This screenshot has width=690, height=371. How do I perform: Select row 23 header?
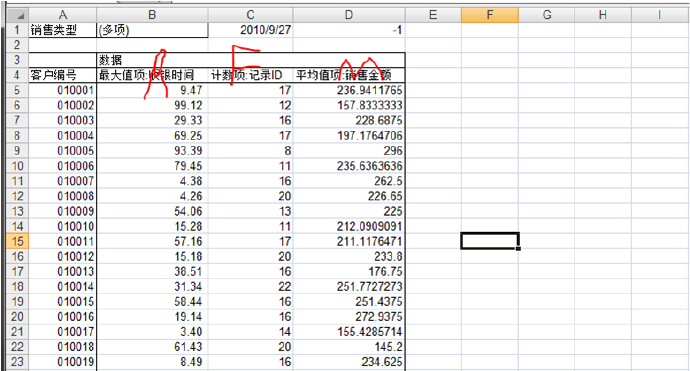click(18, 362)
